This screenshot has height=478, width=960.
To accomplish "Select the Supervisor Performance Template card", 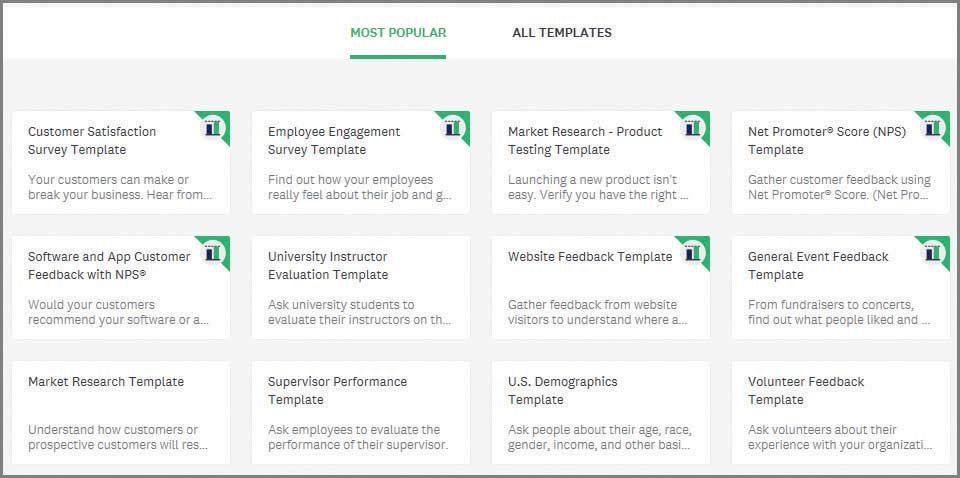I will pyautogui.click(x=361, y=413).
